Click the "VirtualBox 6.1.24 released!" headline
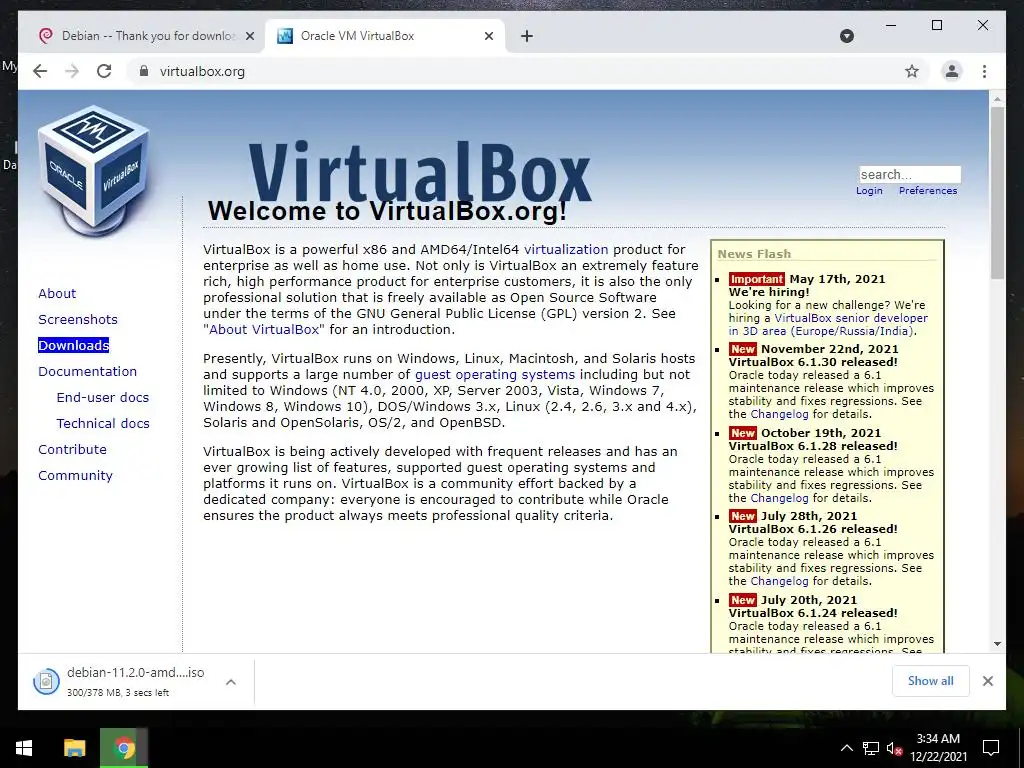The width and height of the screenshot is (1024, 768). [x=813, y=613]
